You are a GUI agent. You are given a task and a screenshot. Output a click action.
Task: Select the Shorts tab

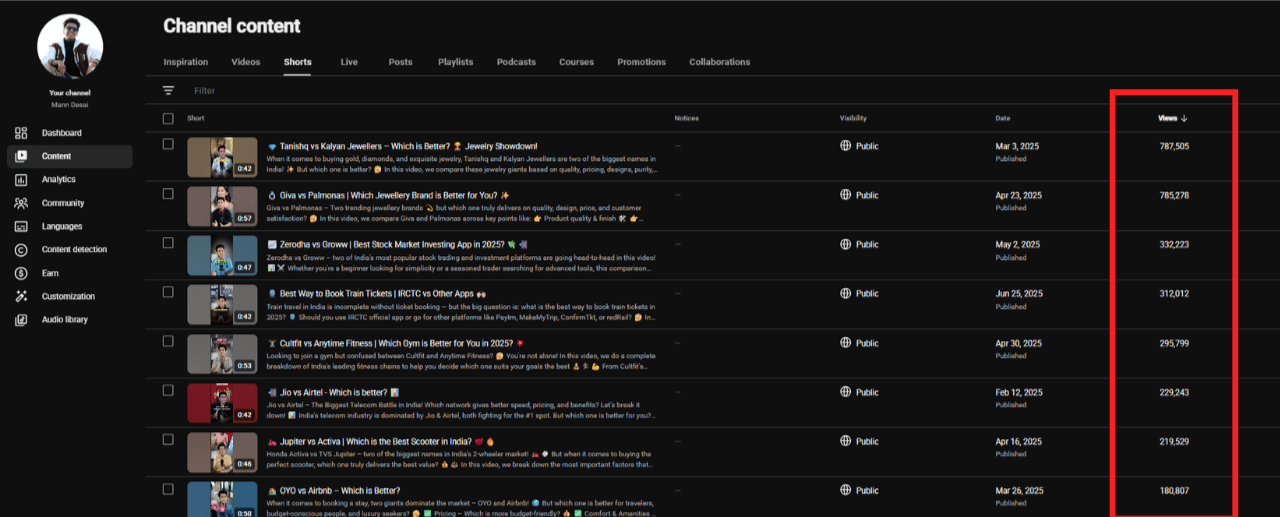point(297,62)
